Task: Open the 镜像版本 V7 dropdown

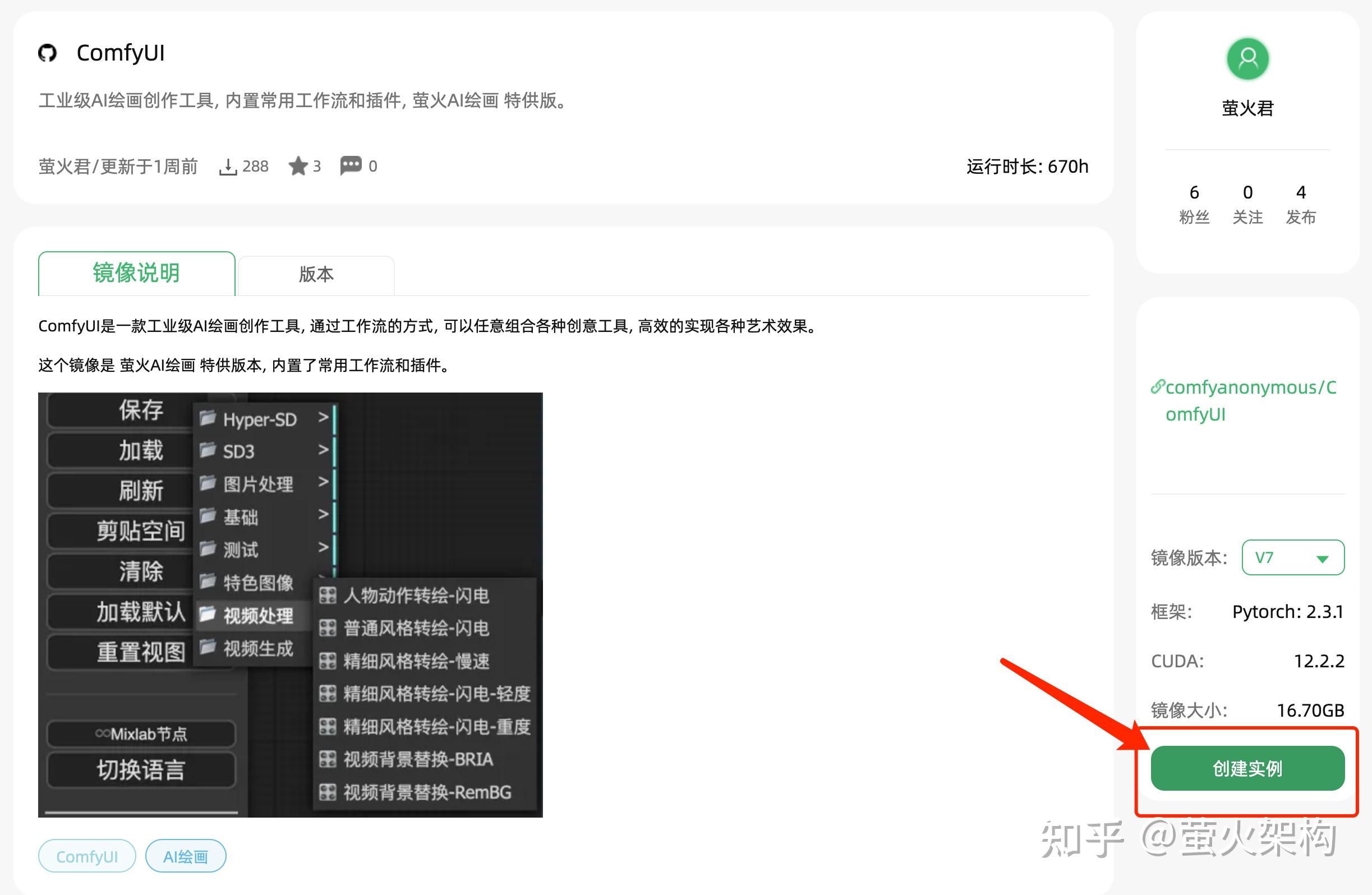Action: point(1292,557)
